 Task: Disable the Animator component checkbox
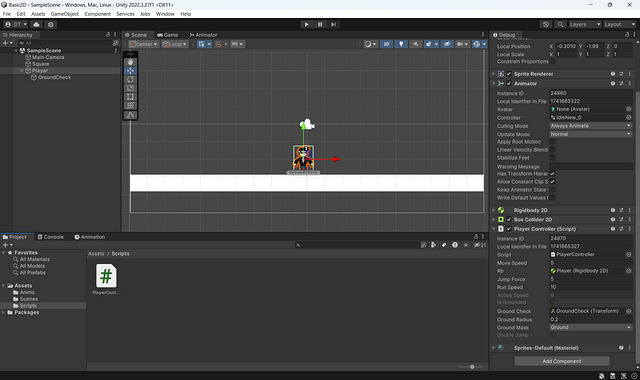pos(509,83)
